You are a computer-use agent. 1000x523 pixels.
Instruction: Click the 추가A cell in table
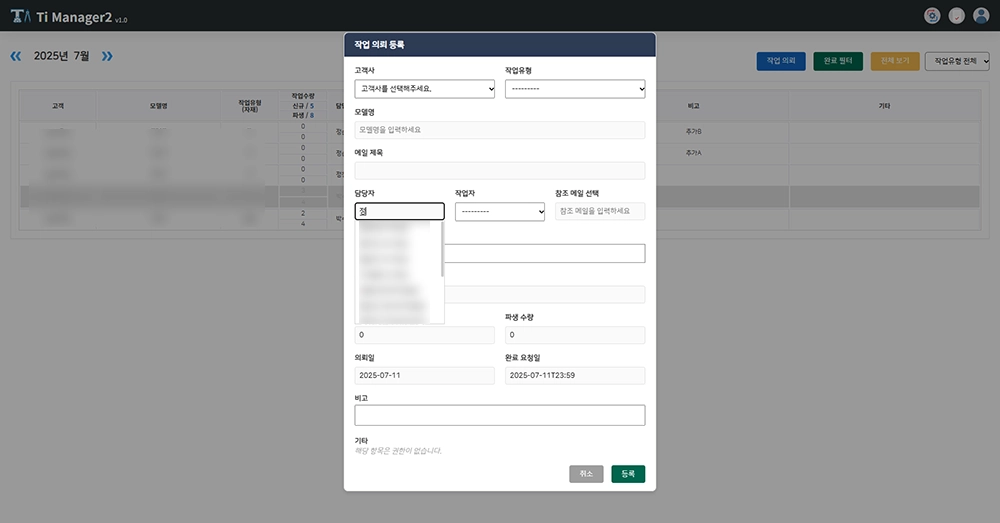point(694,153)
